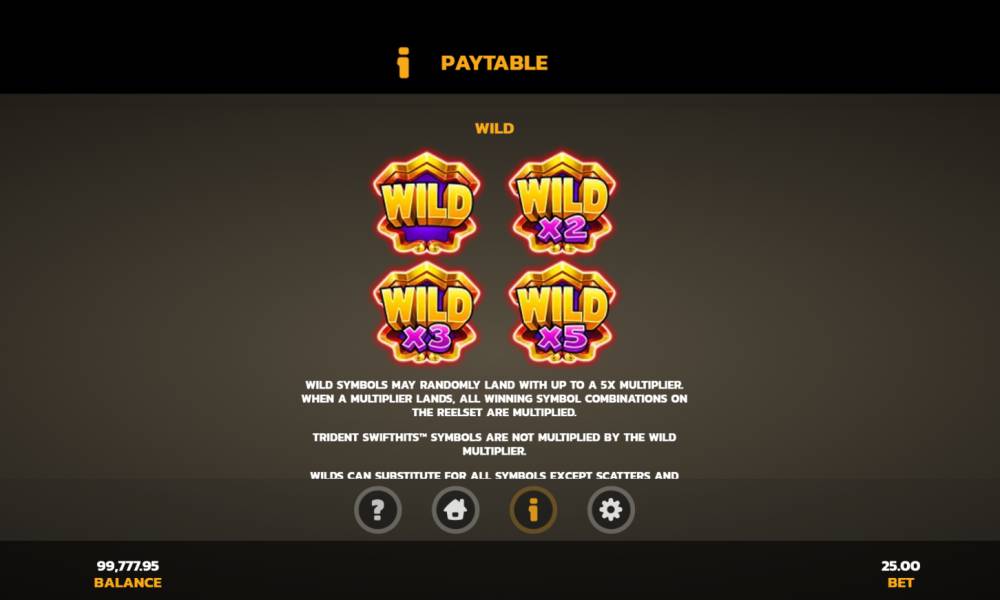Click the lone 'Multiplier.' line under Trident text
Viewport: 1000px width, 600px height.
tap(494, 451)
